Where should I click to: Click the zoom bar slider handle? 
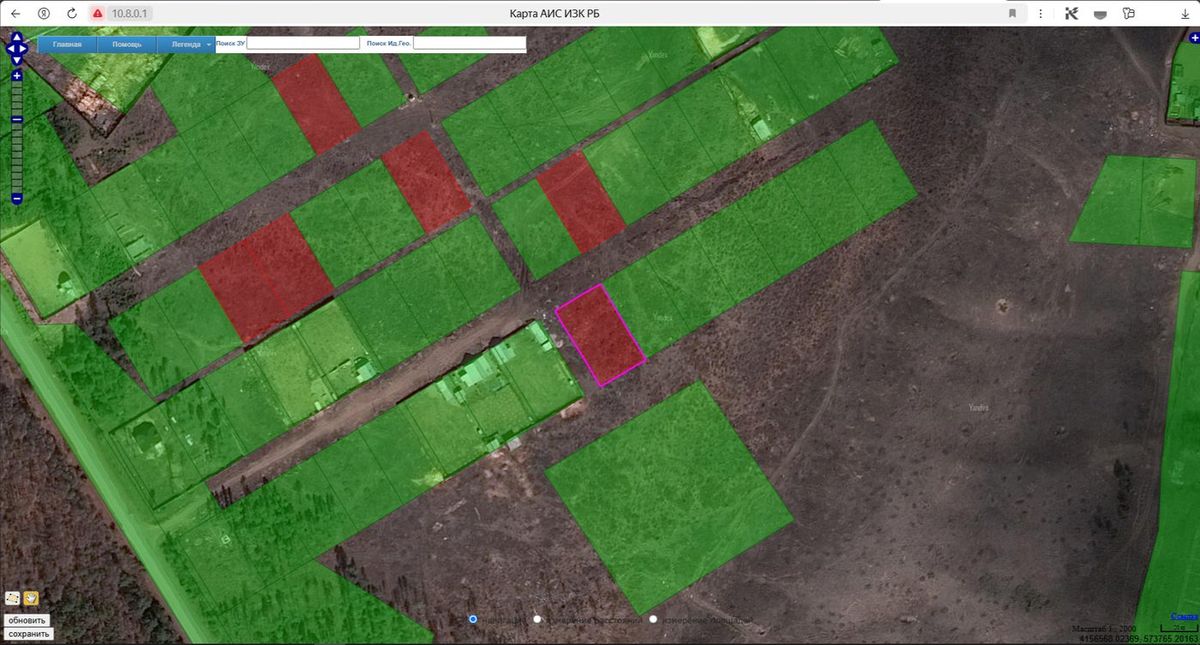[x=17, y=120]
